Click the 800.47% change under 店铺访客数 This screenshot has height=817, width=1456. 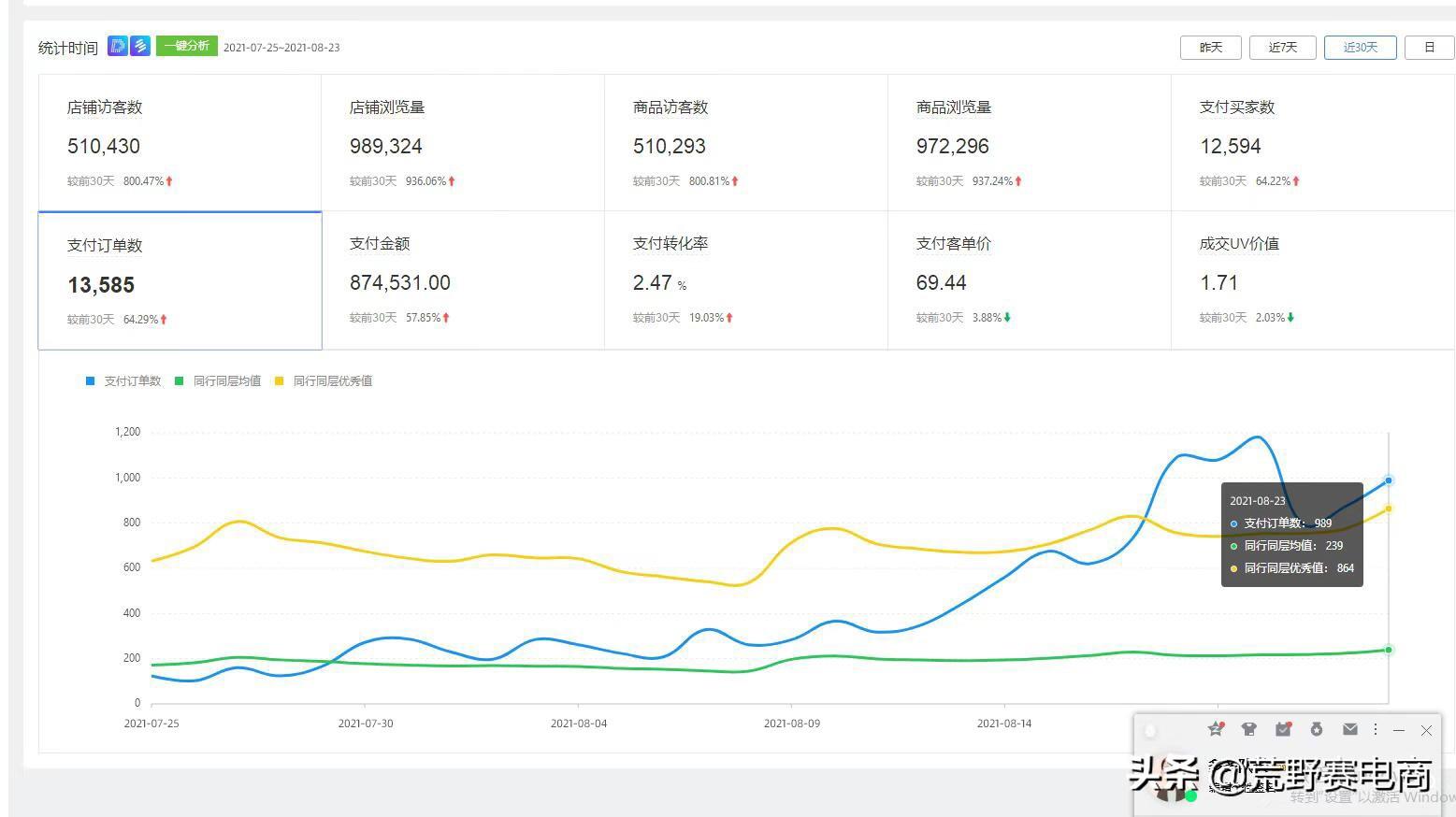tap(144, 181)
